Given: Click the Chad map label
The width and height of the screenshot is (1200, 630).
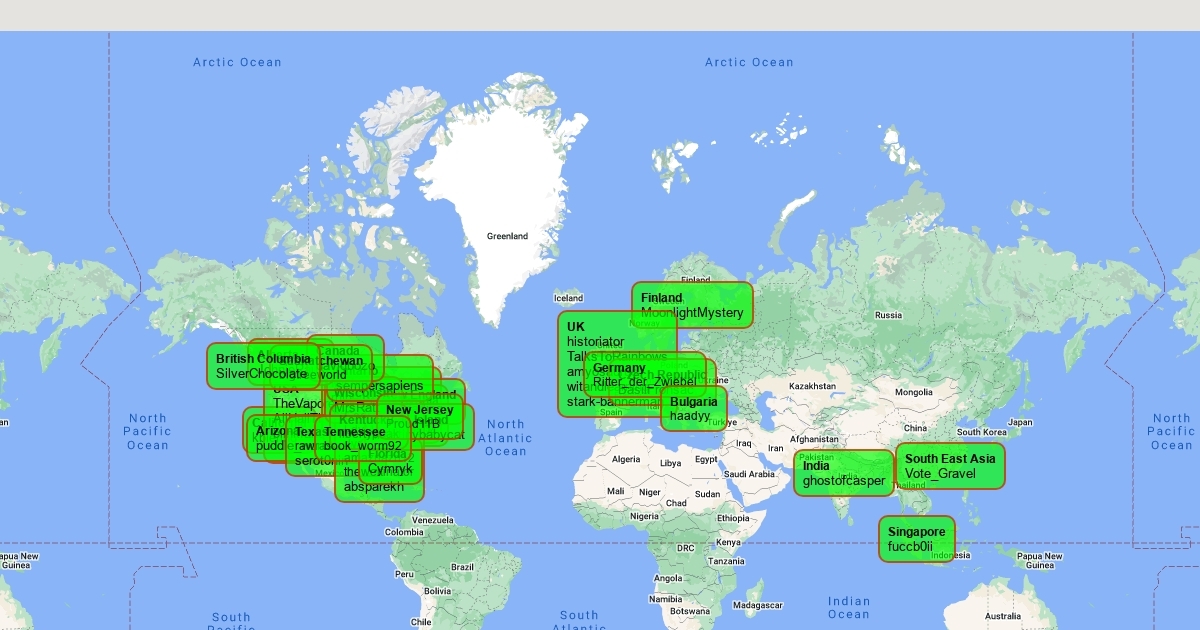Looking at the screenshot, I should click(677, 502).
